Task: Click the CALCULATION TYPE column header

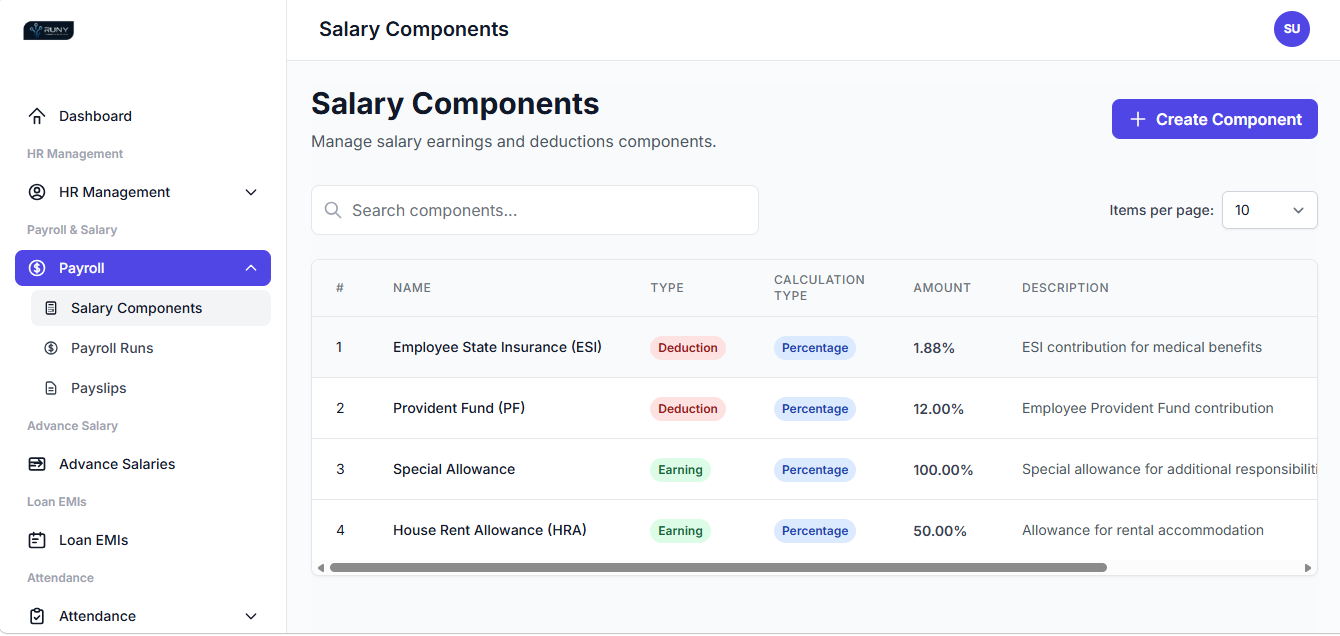Action: click(x=819, y=288)
